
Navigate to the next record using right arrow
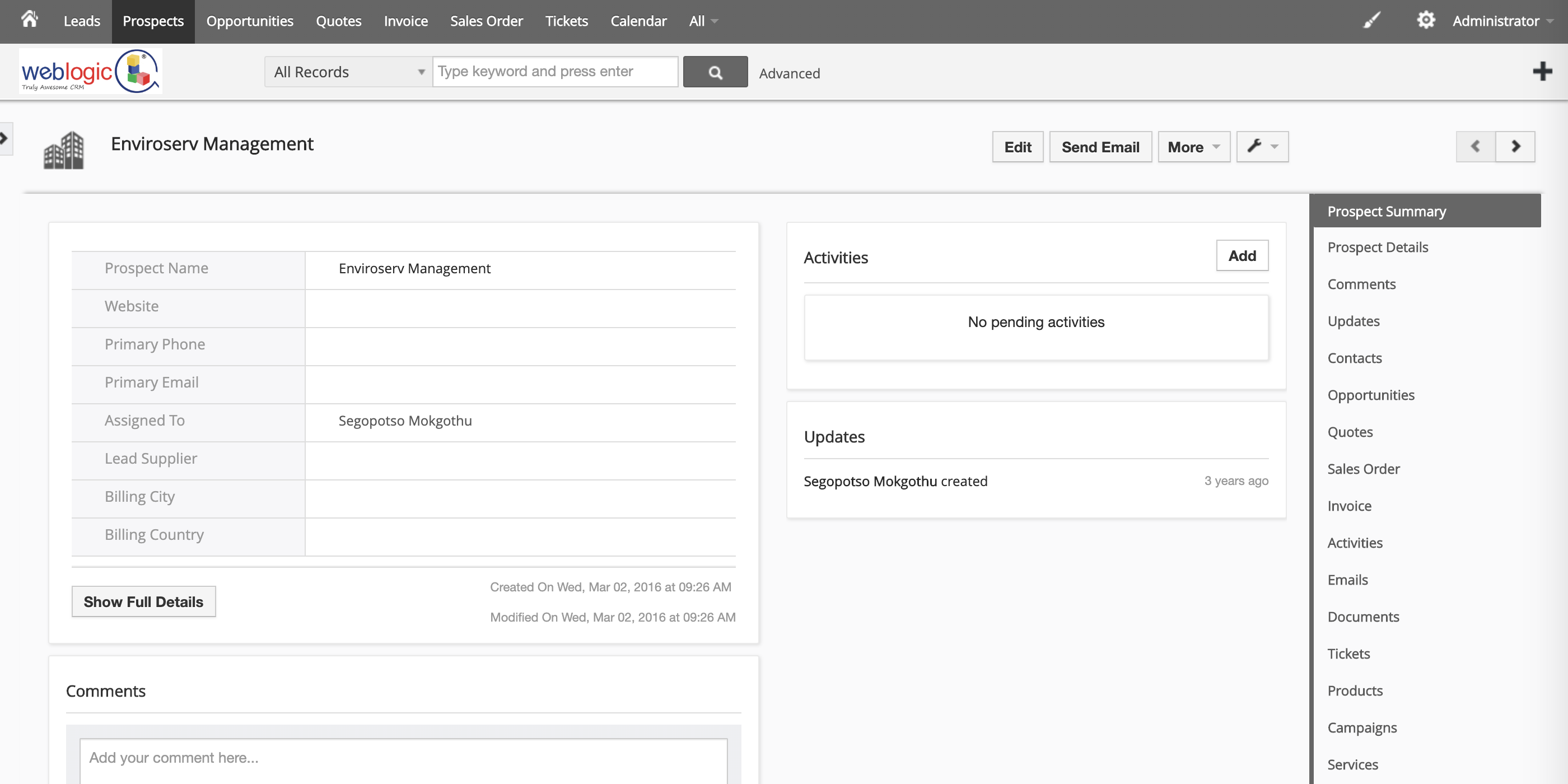coord(1515,147)
